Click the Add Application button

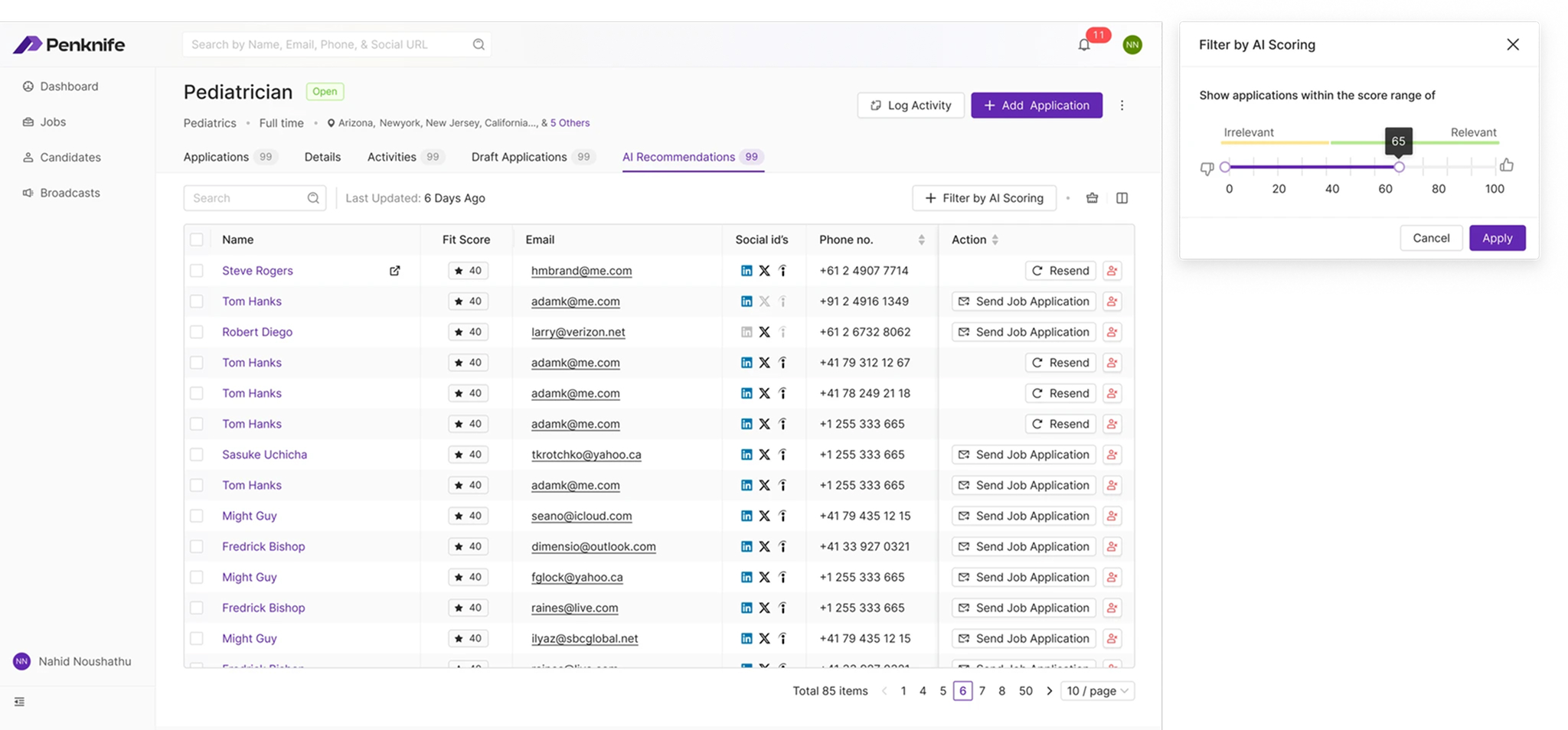point(1037,106)
